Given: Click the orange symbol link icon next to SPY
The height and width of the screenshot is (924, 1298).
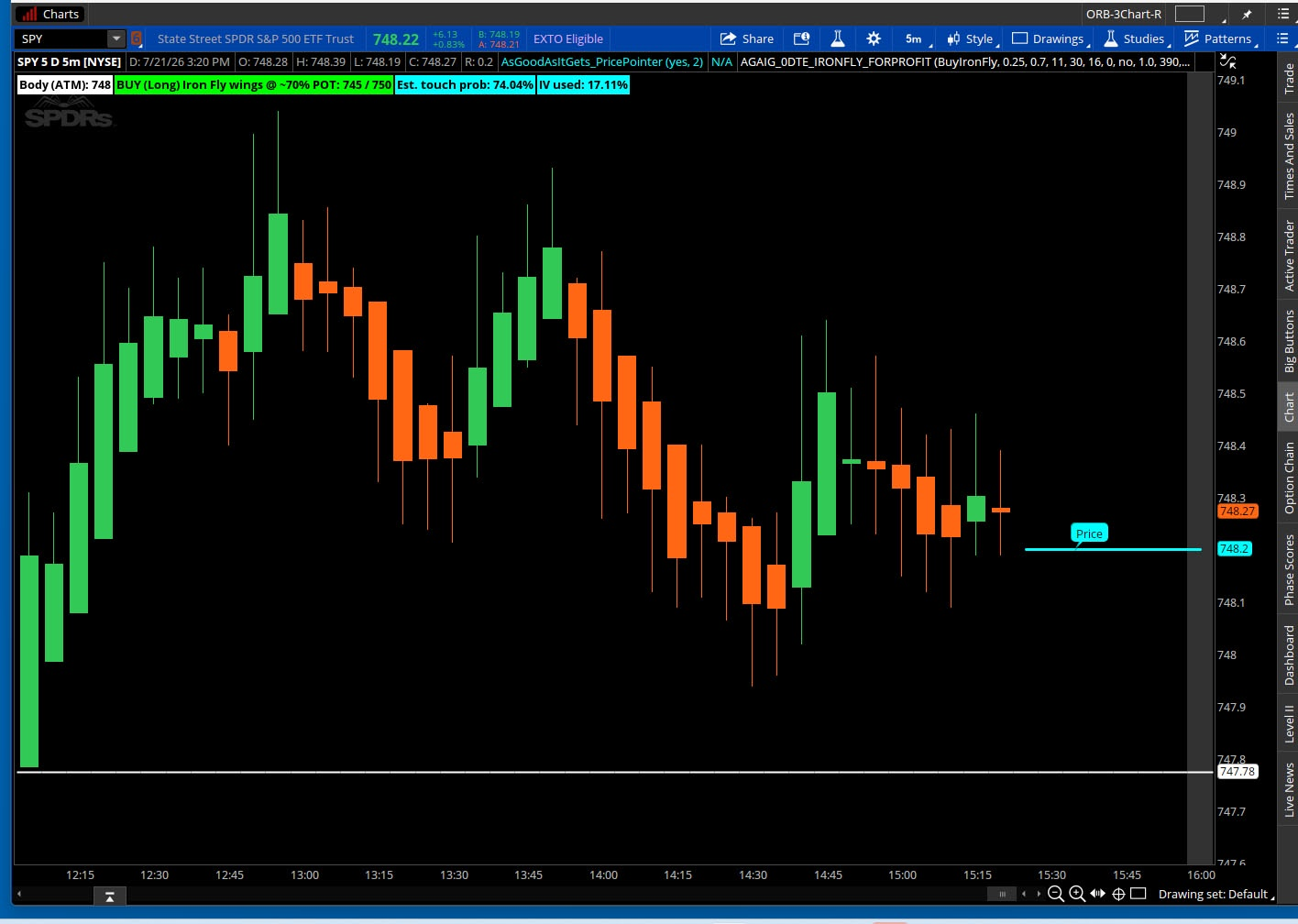Looking at the screenshot, I should (137, 38).
